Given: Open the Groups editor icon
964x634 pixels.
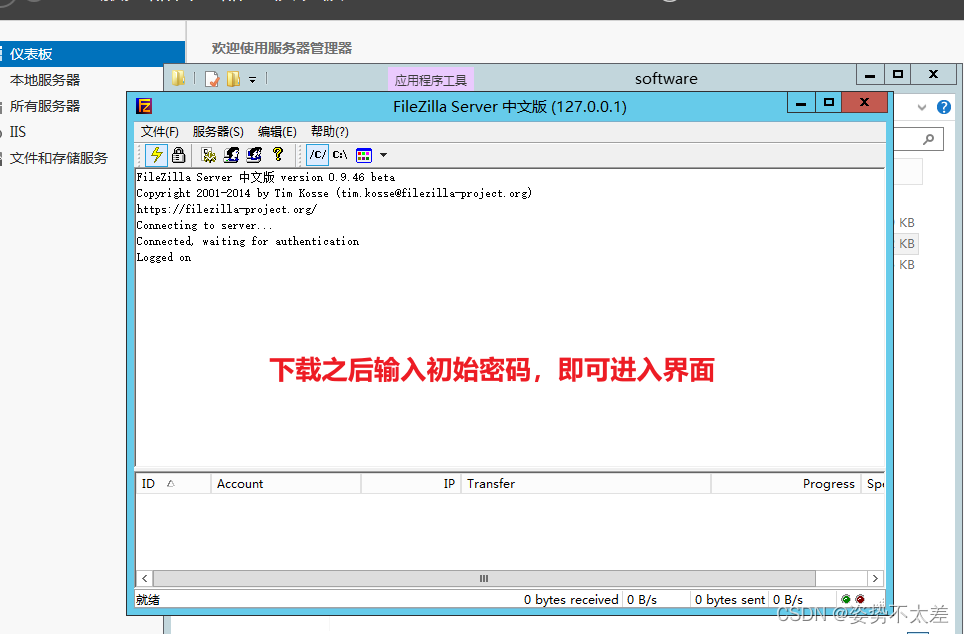Looking at the screenshot, I should tap(254, 155).
